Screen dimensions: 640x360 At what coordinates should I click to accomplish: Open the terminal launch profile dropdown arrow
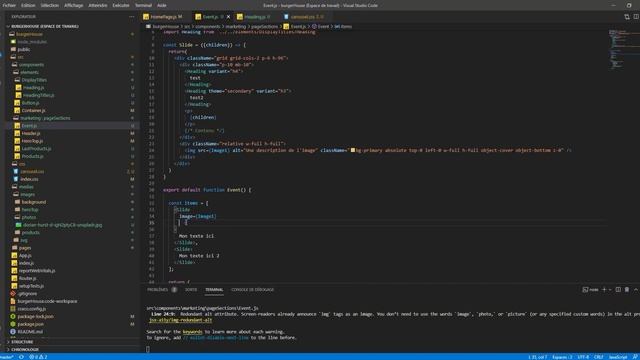coord(611,290)
